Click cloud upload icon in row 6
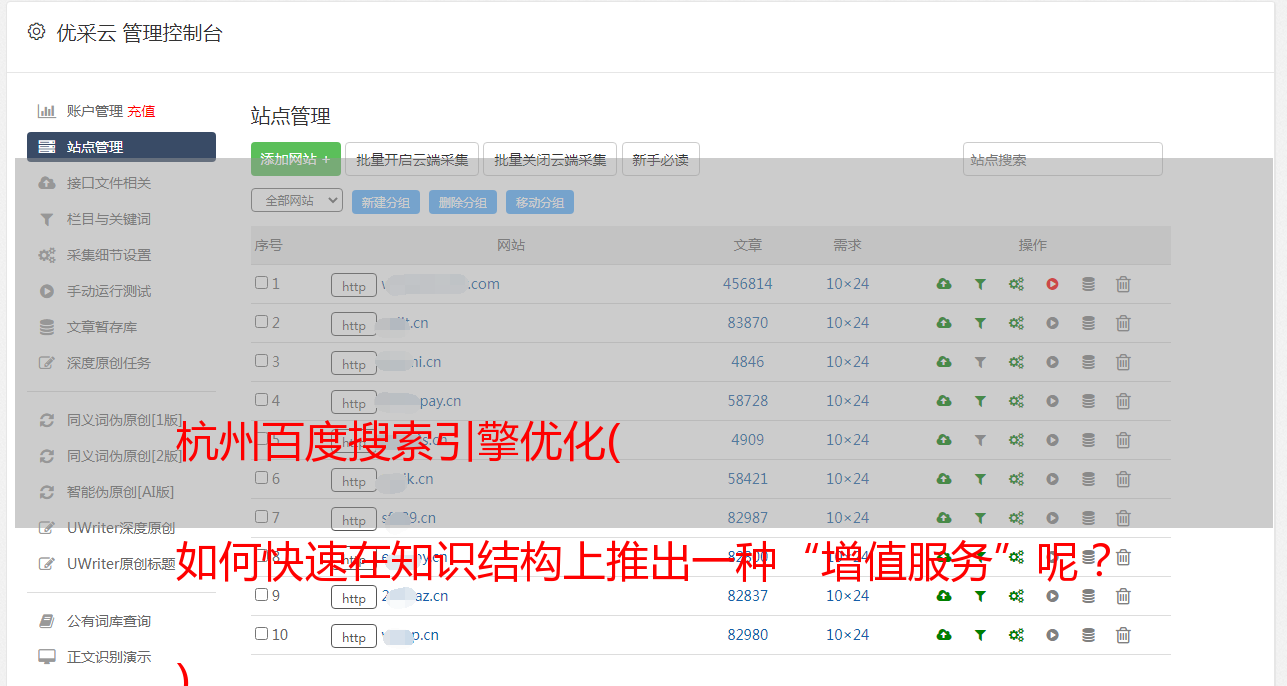 point(943,479)
